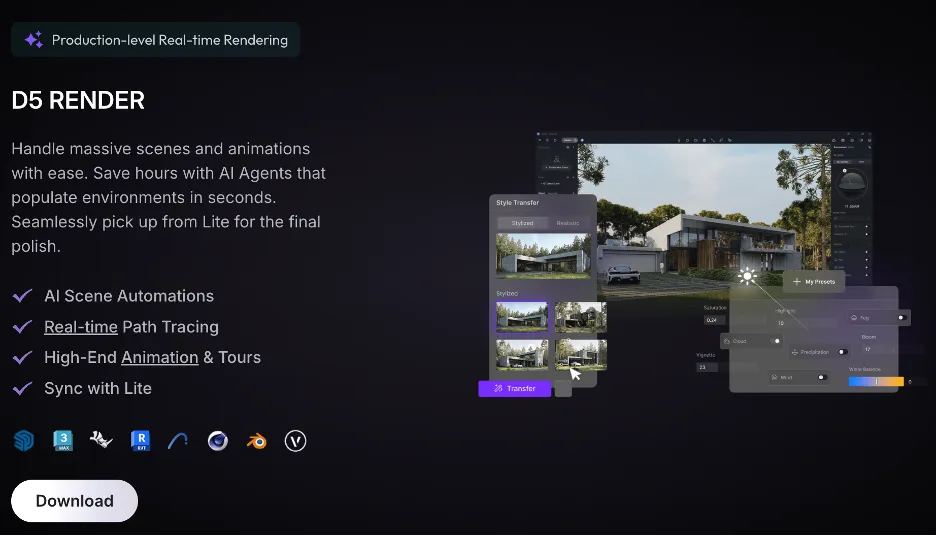Click the D5 RENDER heading
The image size is (936, 536).
click(x=78, y=100)
